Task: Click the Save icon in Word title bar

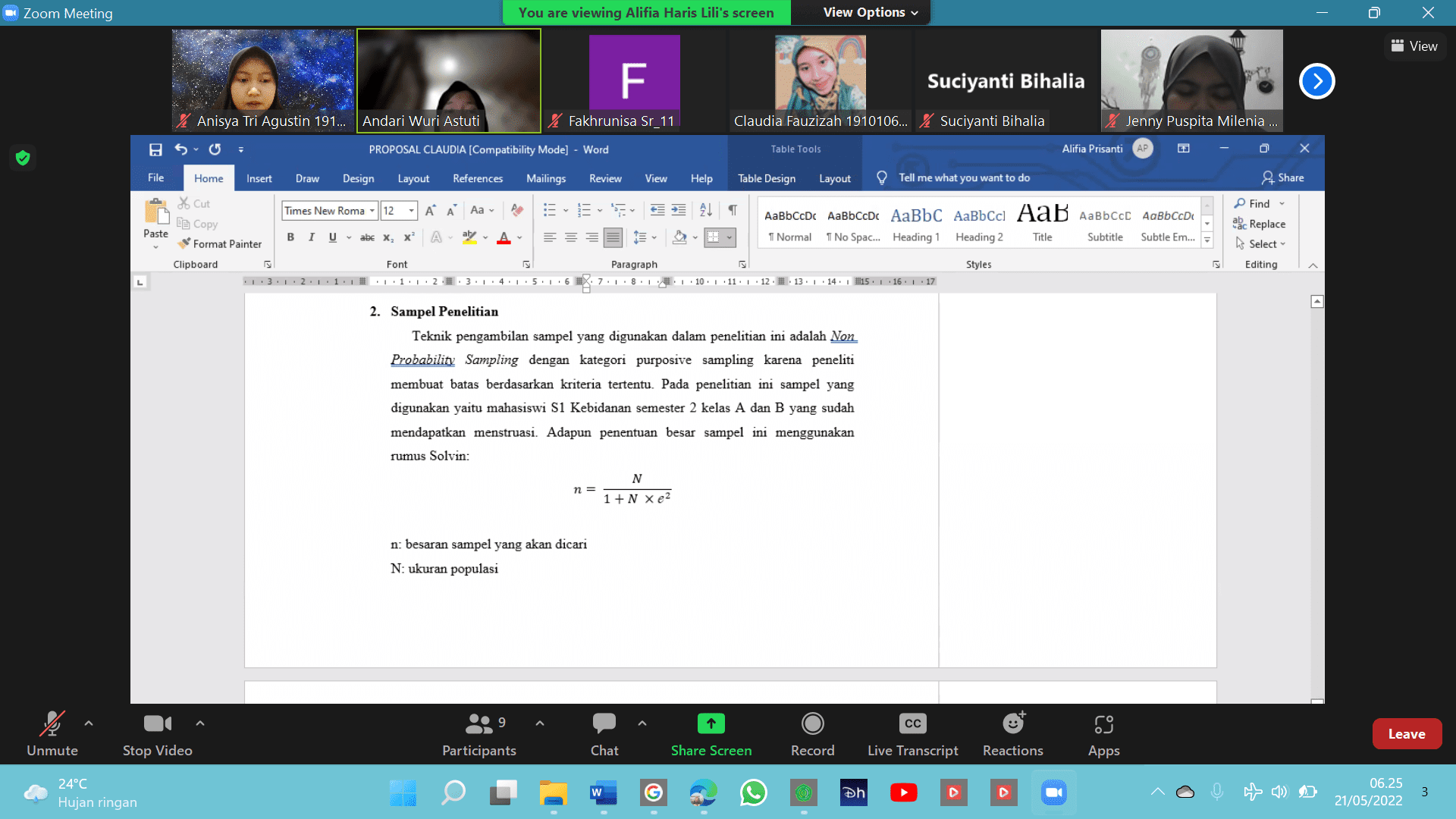Action: [155, 149]
